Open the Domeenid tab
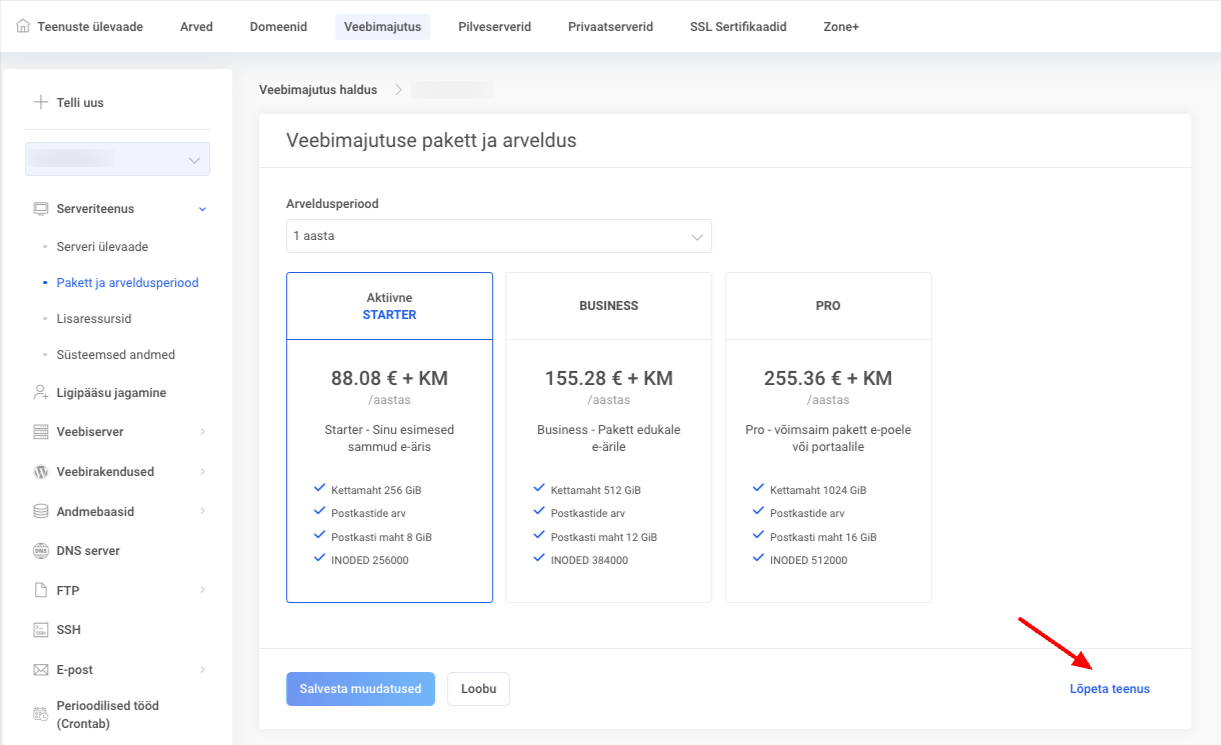Viewport: 1221px width, 745px height. (x=278, y=27)
